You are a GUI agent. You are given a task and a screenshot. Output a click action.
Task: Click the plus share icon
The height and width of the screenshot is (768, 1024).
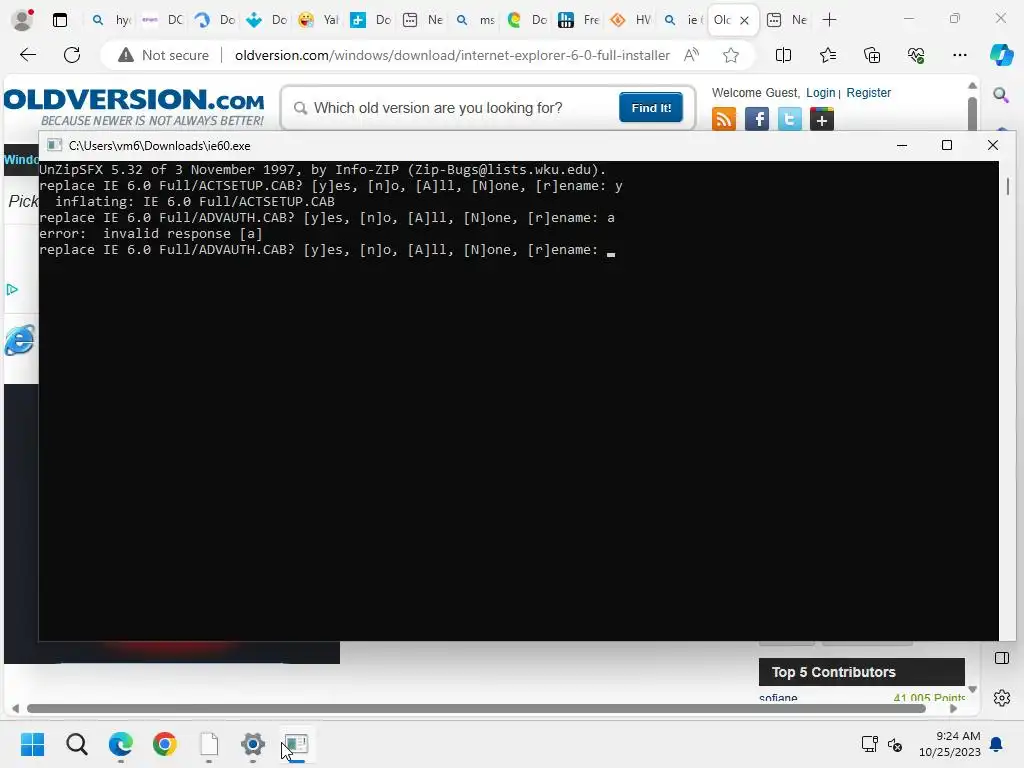point(822,119)
